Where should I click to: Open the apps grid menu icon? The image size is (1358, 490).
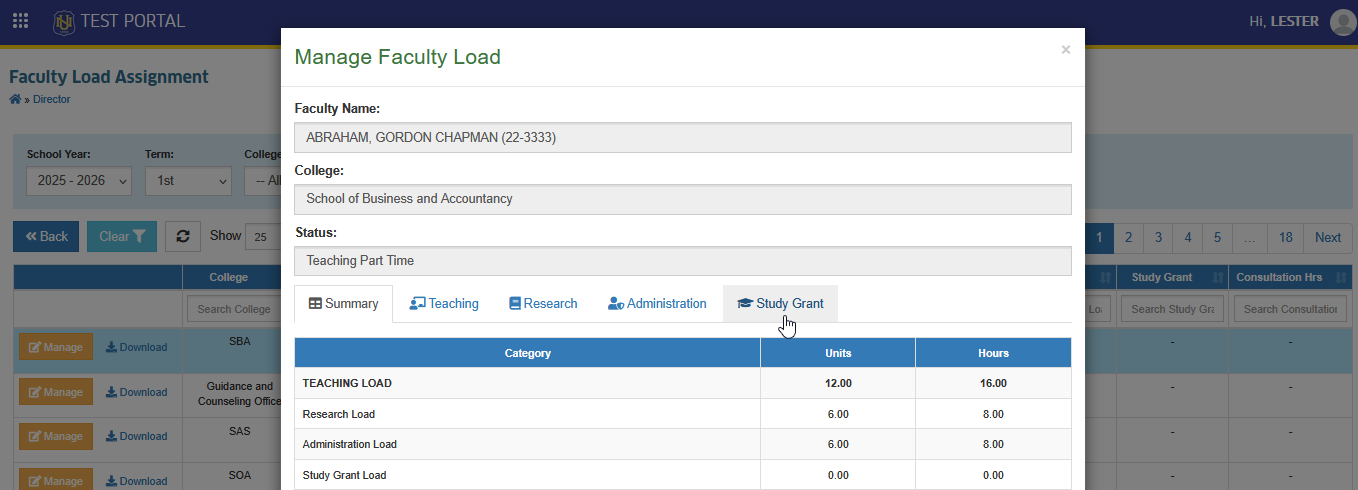point(20,21)
